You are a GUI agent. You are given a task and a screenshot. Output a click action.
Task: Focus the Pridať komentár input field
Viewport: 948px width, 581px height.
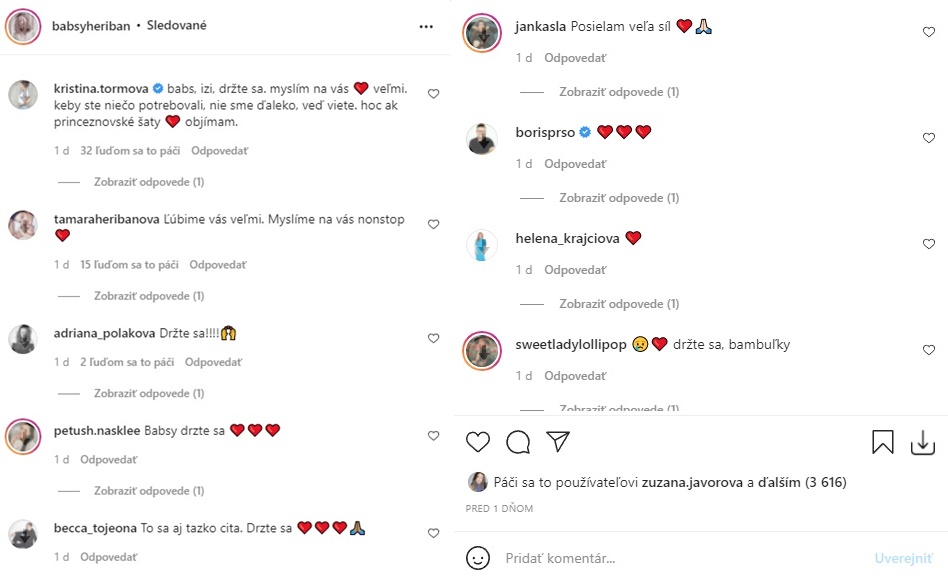680,558
